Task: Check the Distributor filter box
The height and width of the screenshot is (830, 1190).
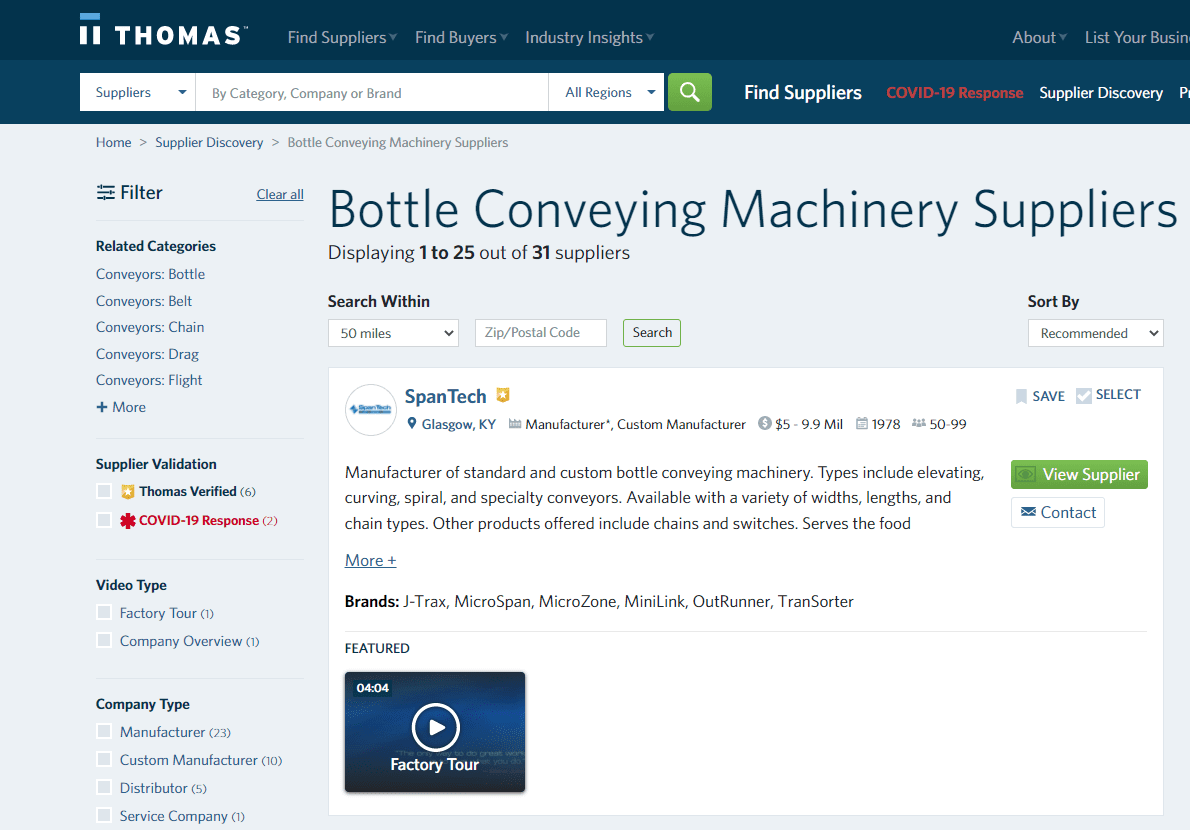Action: click(104, 788)
